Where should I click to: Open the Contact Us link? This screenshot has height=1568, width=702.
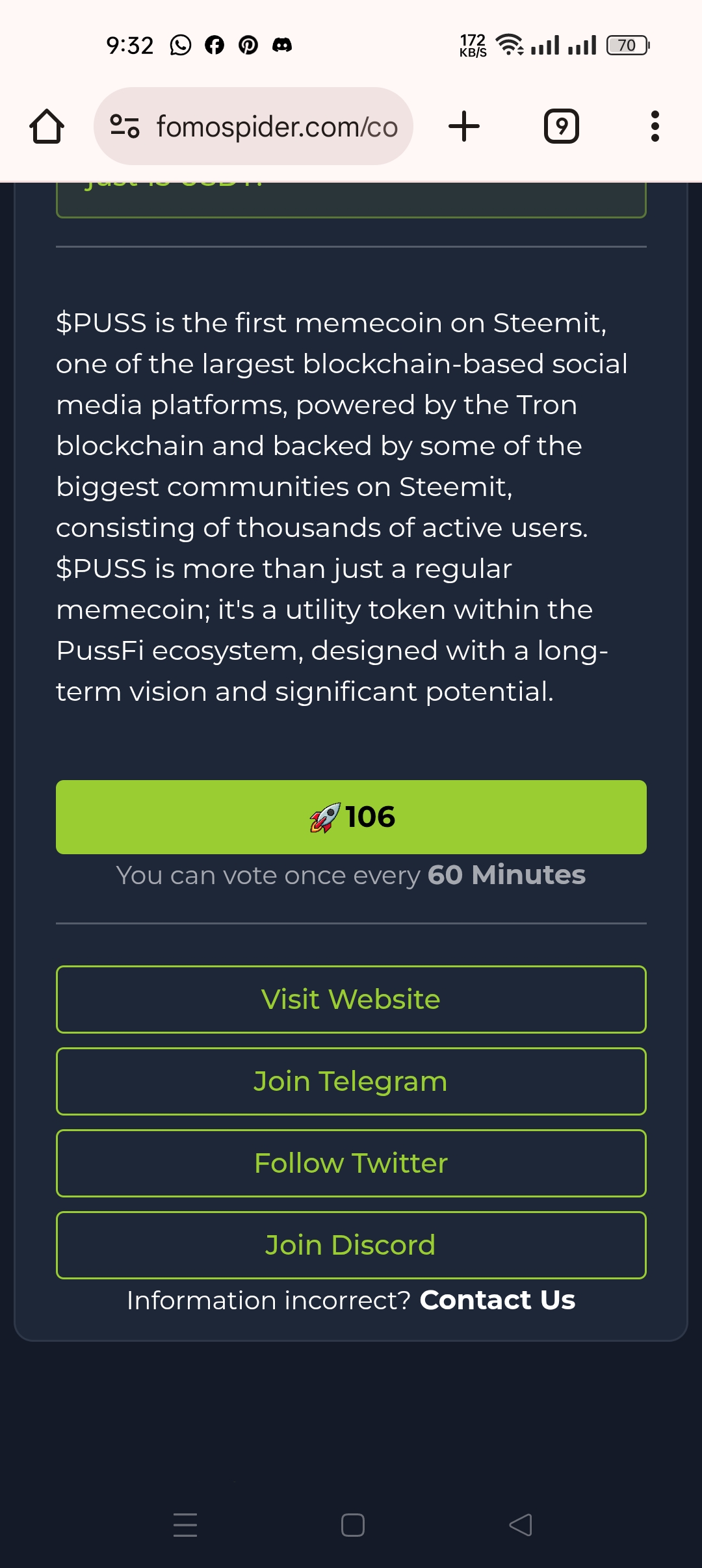coord(497,1300)
